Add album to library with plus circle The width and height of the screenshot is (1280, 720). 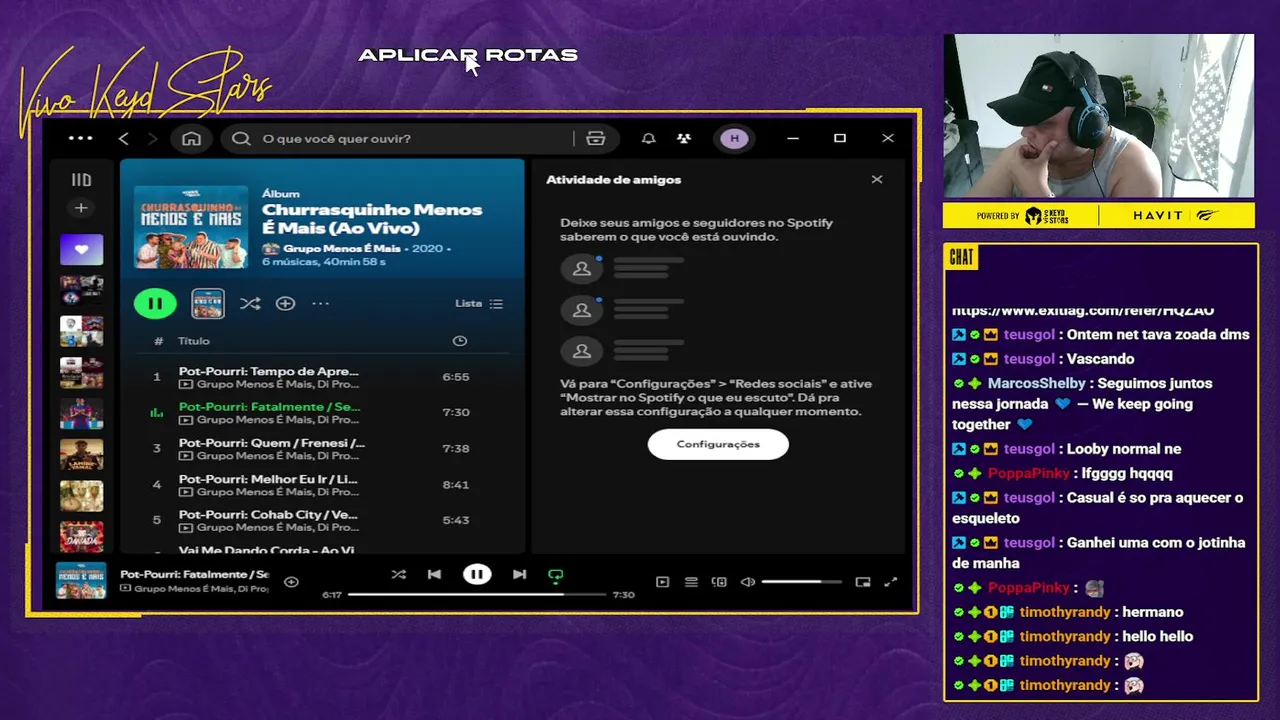(285, 303)
